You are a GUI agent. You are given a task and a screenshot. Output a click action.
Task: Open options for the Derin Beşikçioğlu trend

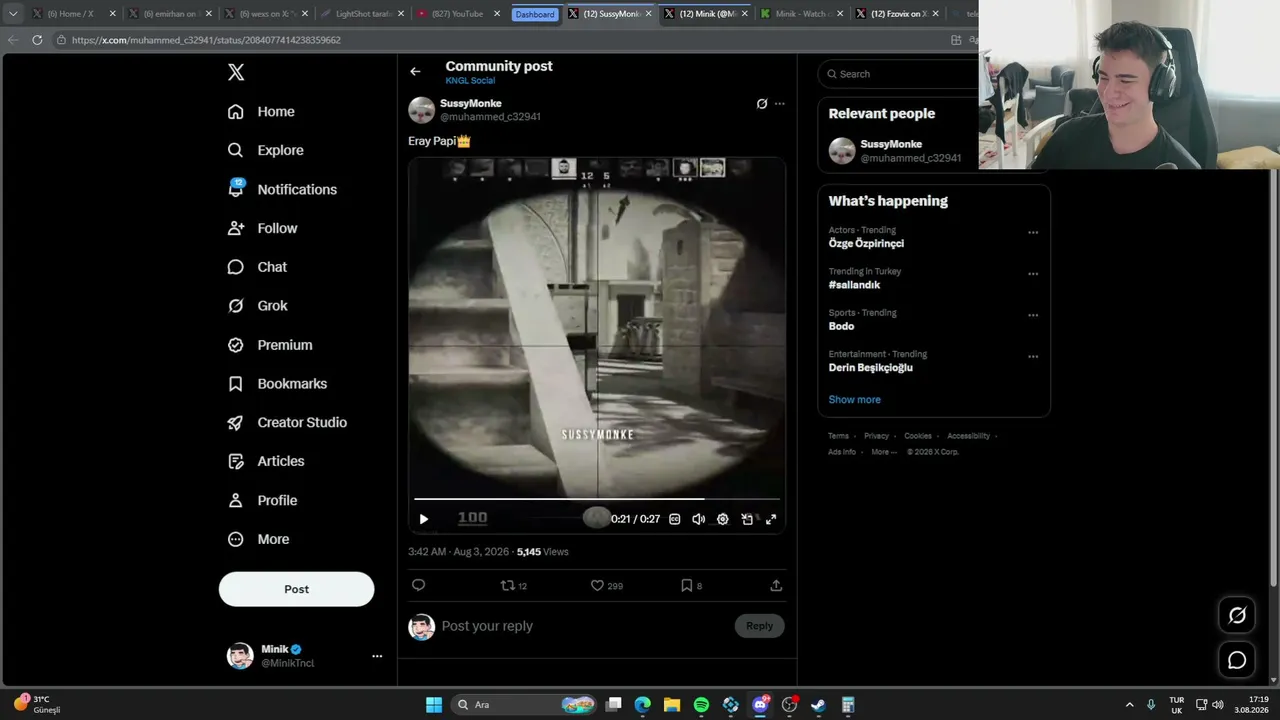(1033, 357)
